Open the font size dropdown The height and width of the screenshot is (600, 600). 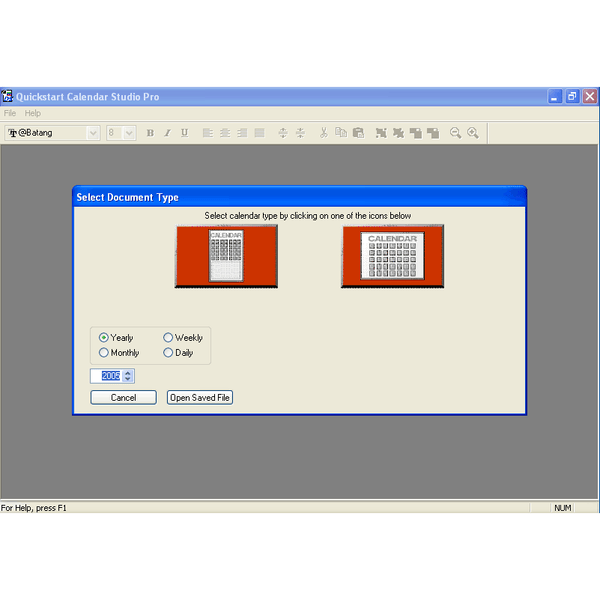(x=129, y=133)
